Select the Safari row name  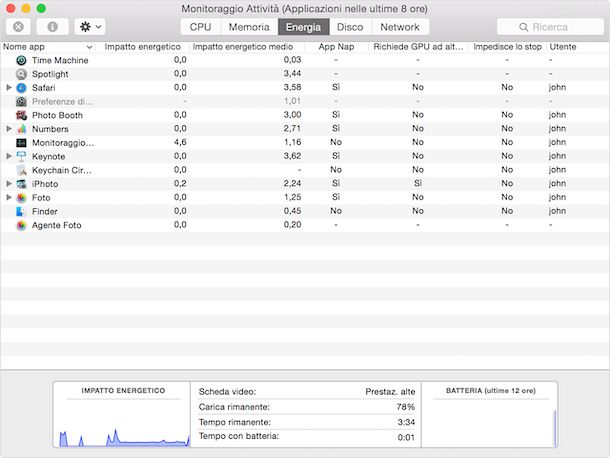44,88
